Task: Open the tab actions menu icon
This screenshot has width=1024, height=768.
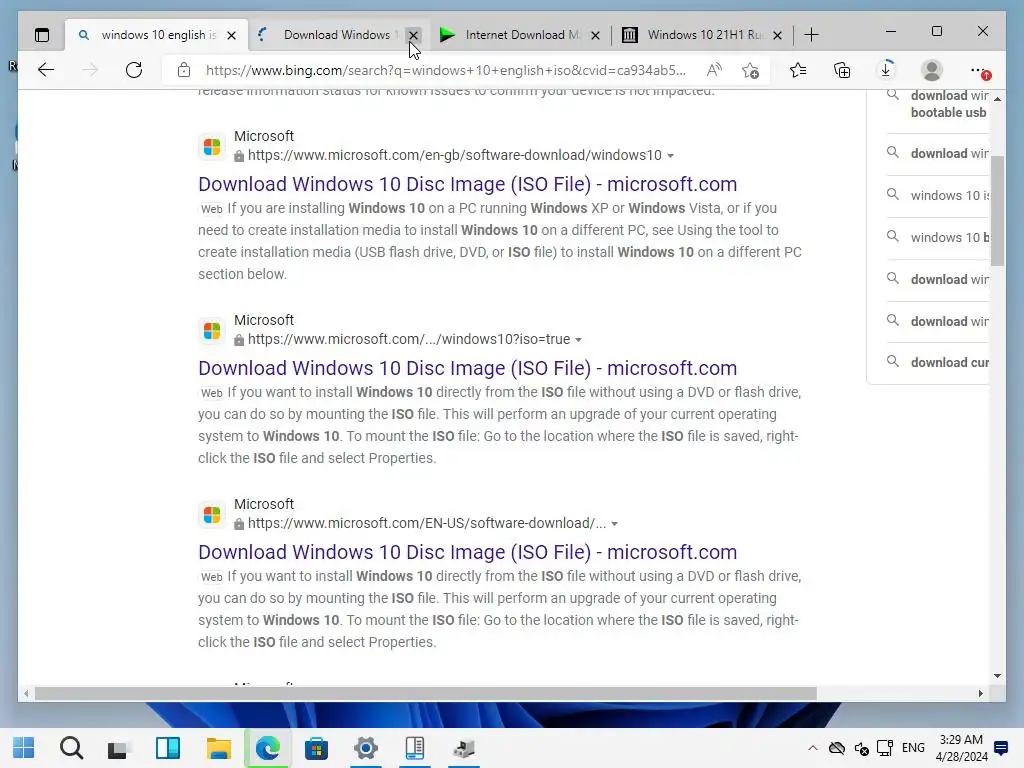Action: 42,35
